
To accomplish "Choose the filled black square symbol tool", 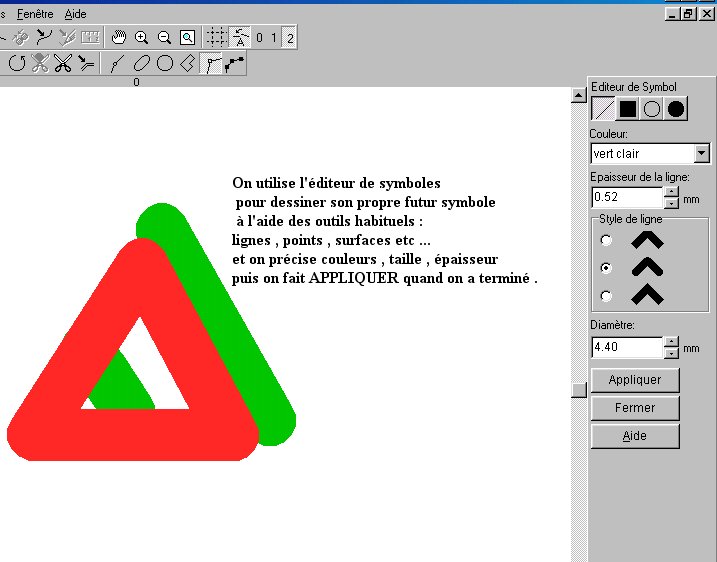I will 627,109.
